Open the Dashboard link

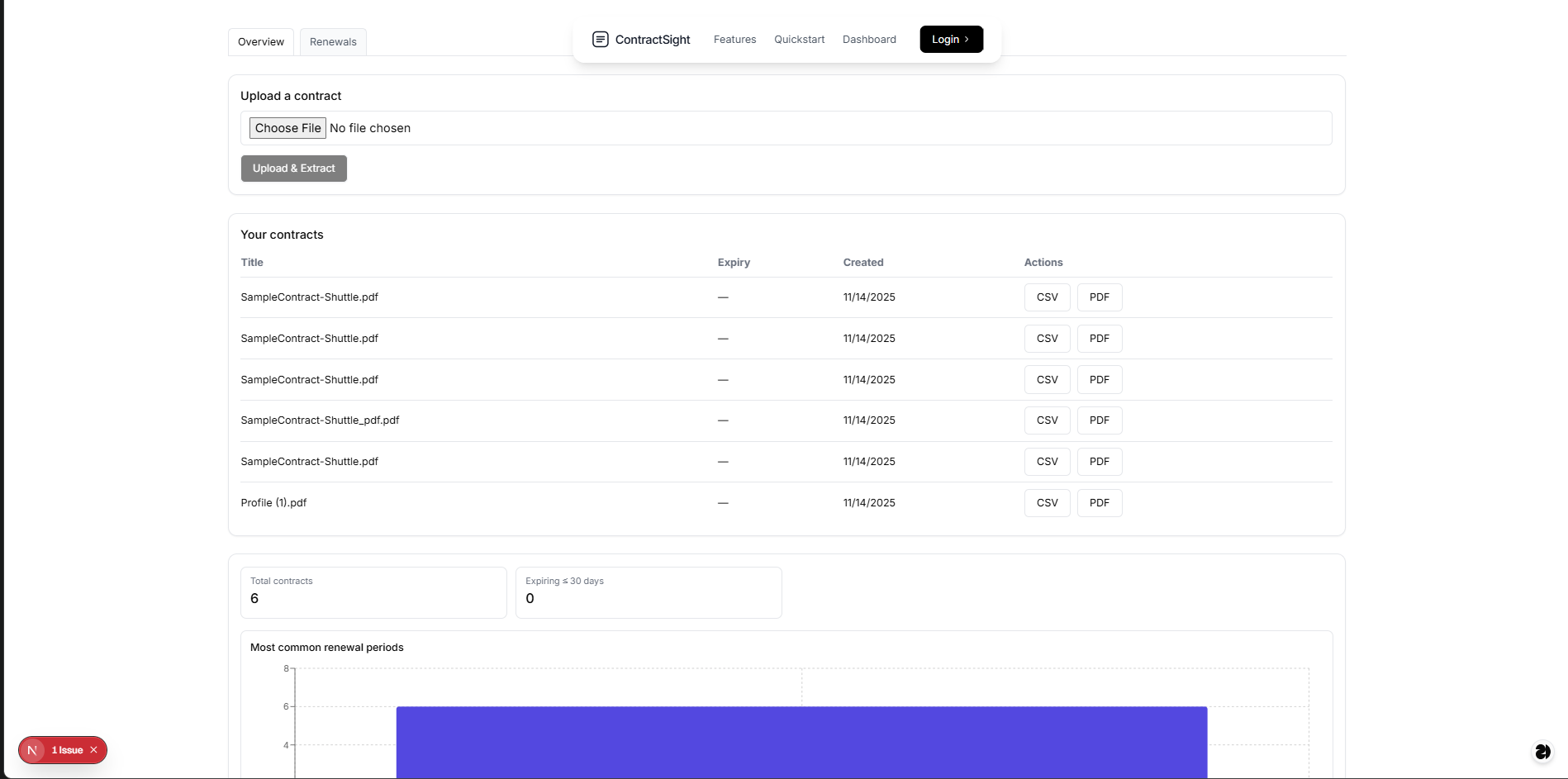pyautogui.click(x=869, y=39)
